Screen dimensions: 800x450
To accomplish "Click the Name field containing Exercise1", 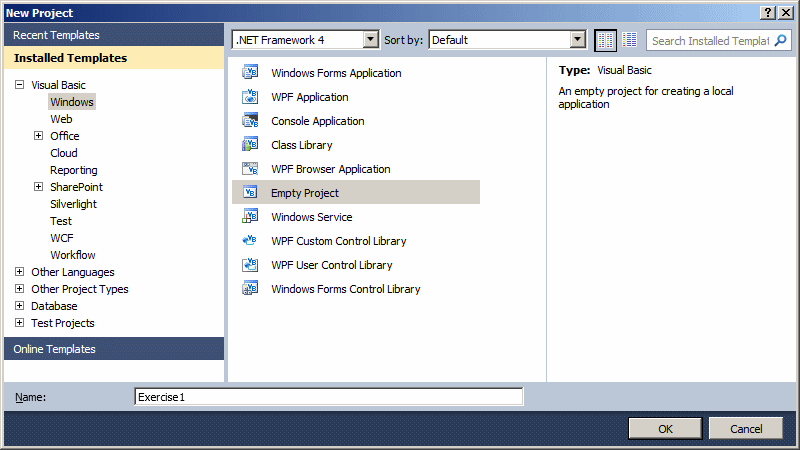I will click(329, 396).
